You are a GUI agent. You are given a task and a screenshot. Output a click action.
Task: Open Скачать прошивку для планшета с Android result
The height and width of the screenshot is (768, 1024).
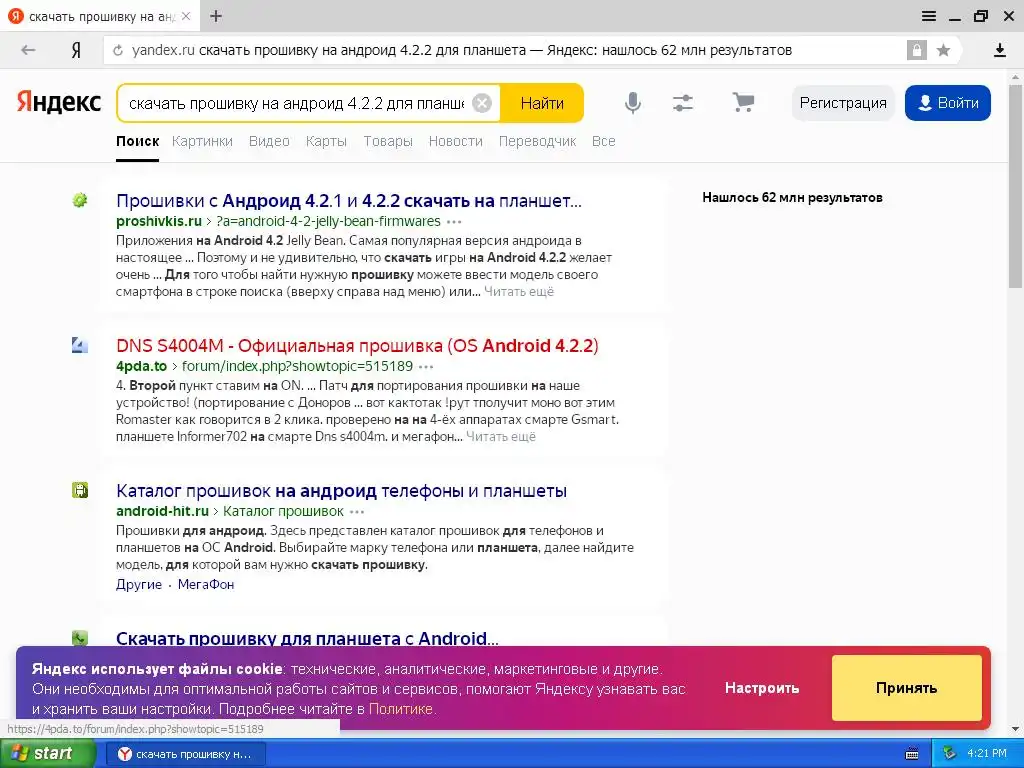click(307, 638)
